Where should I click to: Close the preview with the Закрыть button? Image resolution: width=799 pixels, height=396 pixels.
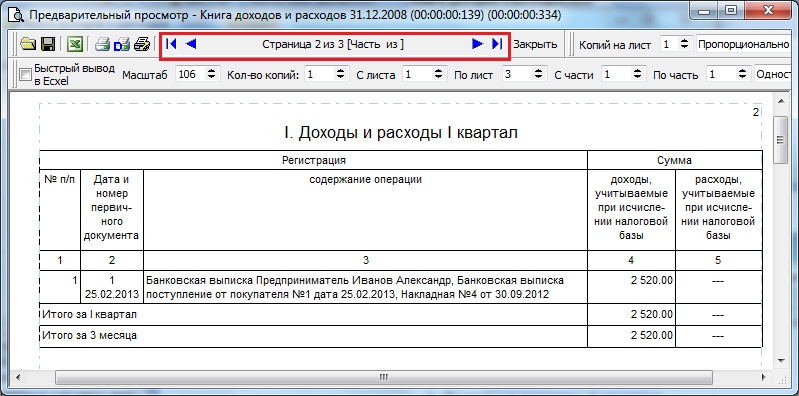click(x=535, y=44)
